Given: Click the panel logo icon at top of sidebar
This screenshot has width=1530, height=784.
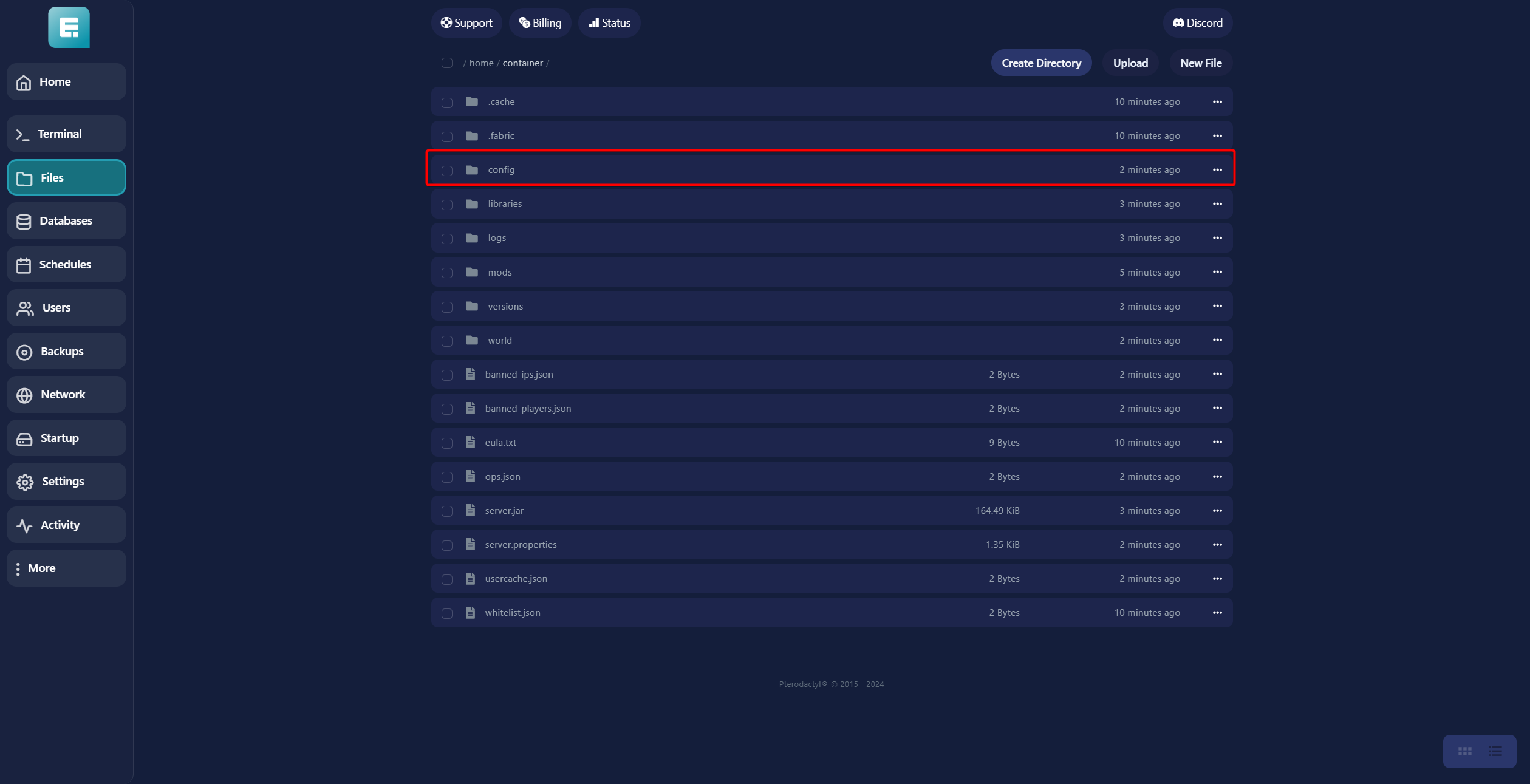Looking at the screenshot, I should [69, 27].
